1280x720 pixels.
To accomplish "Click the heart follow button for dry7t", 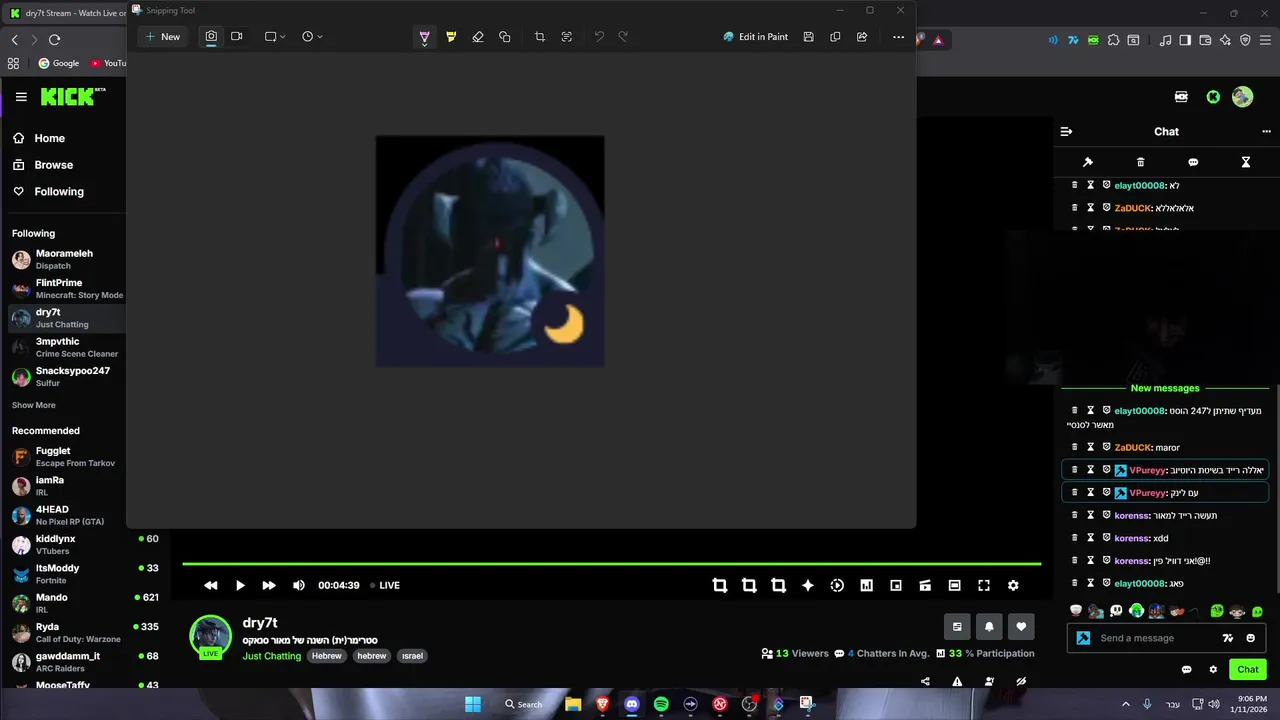I will [x=1021, y=627].
